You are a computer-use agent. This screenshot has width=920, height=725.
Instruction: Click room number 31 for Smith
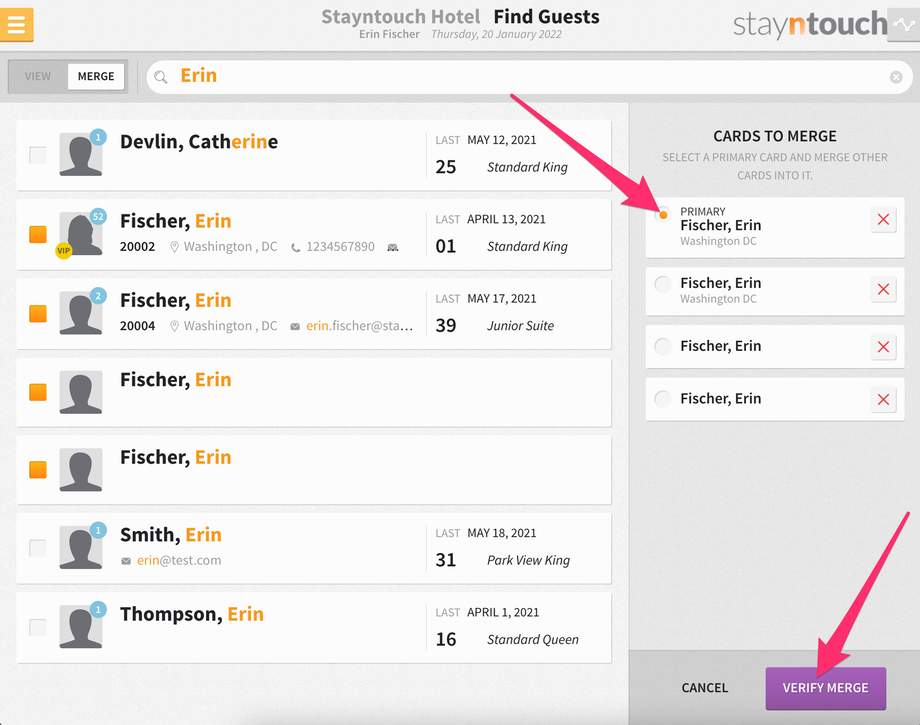click(x=446, y=560)
